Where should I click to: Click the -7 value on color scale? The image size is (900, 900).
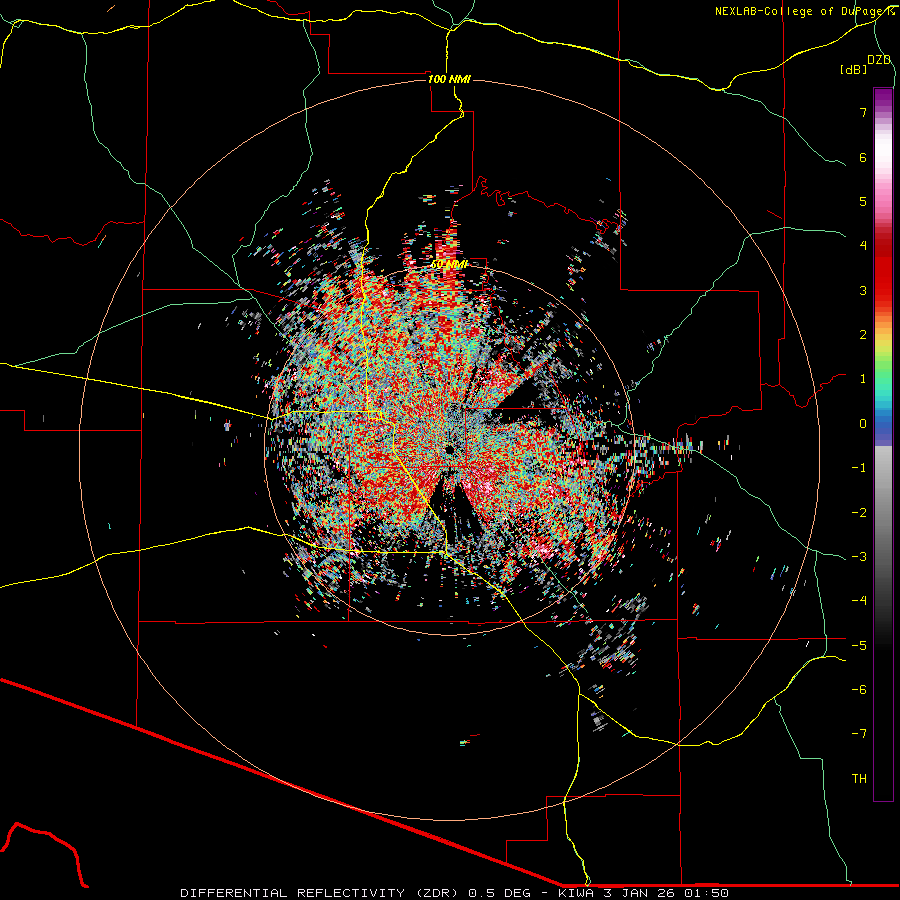859,734
